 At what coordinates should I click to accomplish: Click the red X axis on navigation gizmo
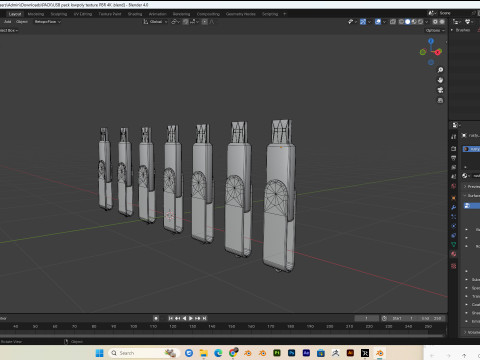(x=438, y=52)
